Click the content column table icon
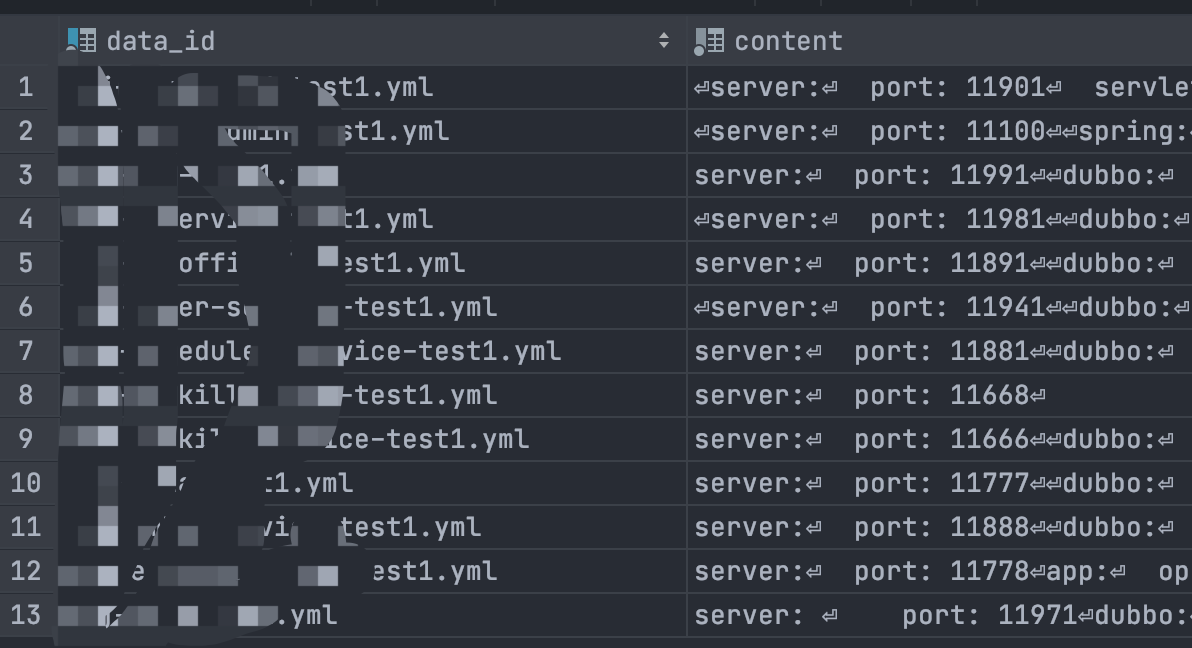The width and height of the screenshot is (1192, 648). point(709,41)
